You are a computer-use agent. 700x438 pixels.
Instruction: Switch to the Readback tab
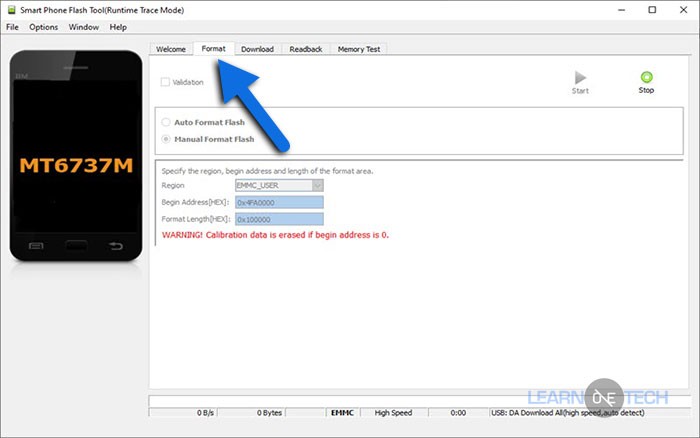click(x=306, y=49)
